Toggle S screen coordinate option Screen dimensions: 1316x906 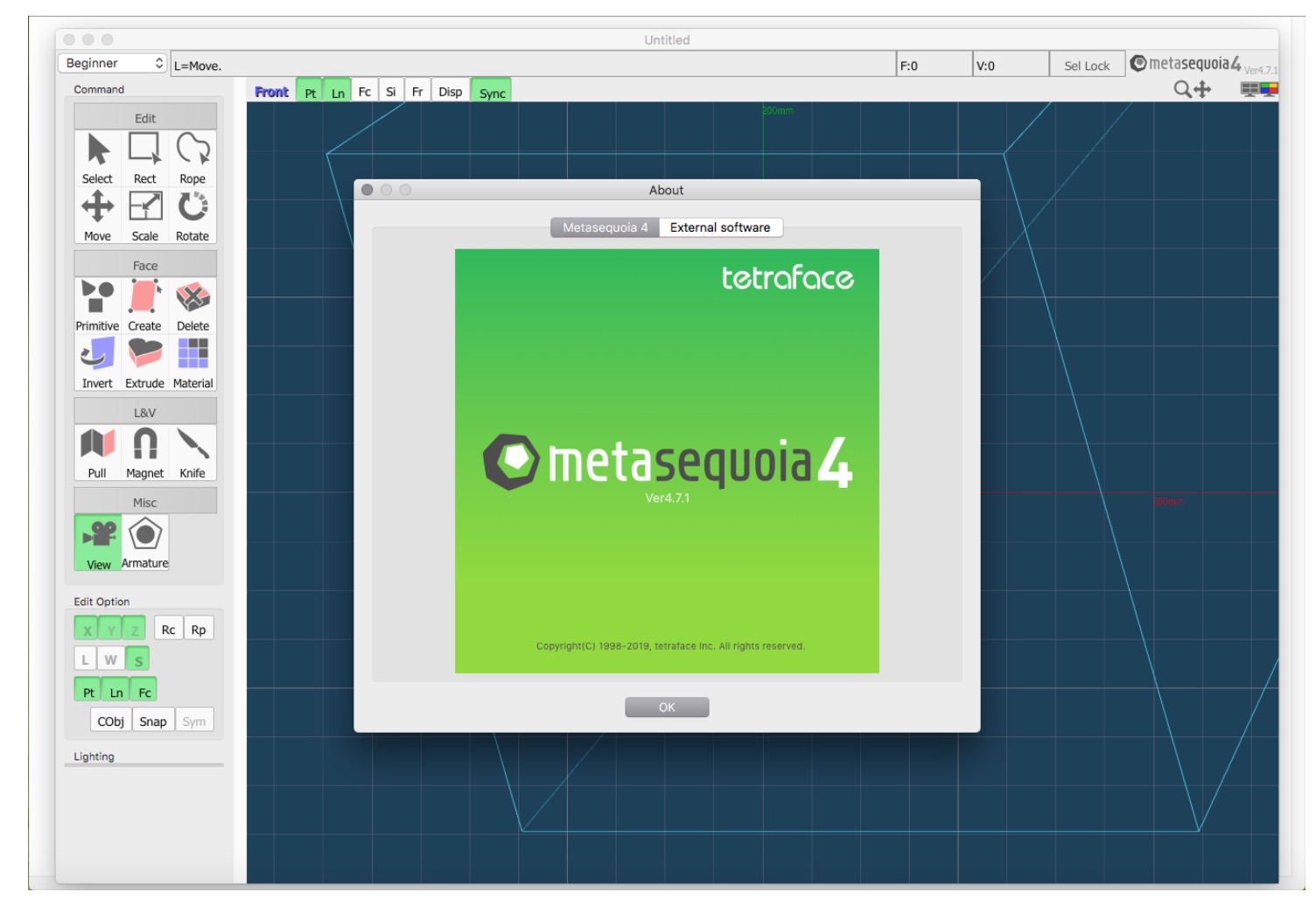click(137, 659)
